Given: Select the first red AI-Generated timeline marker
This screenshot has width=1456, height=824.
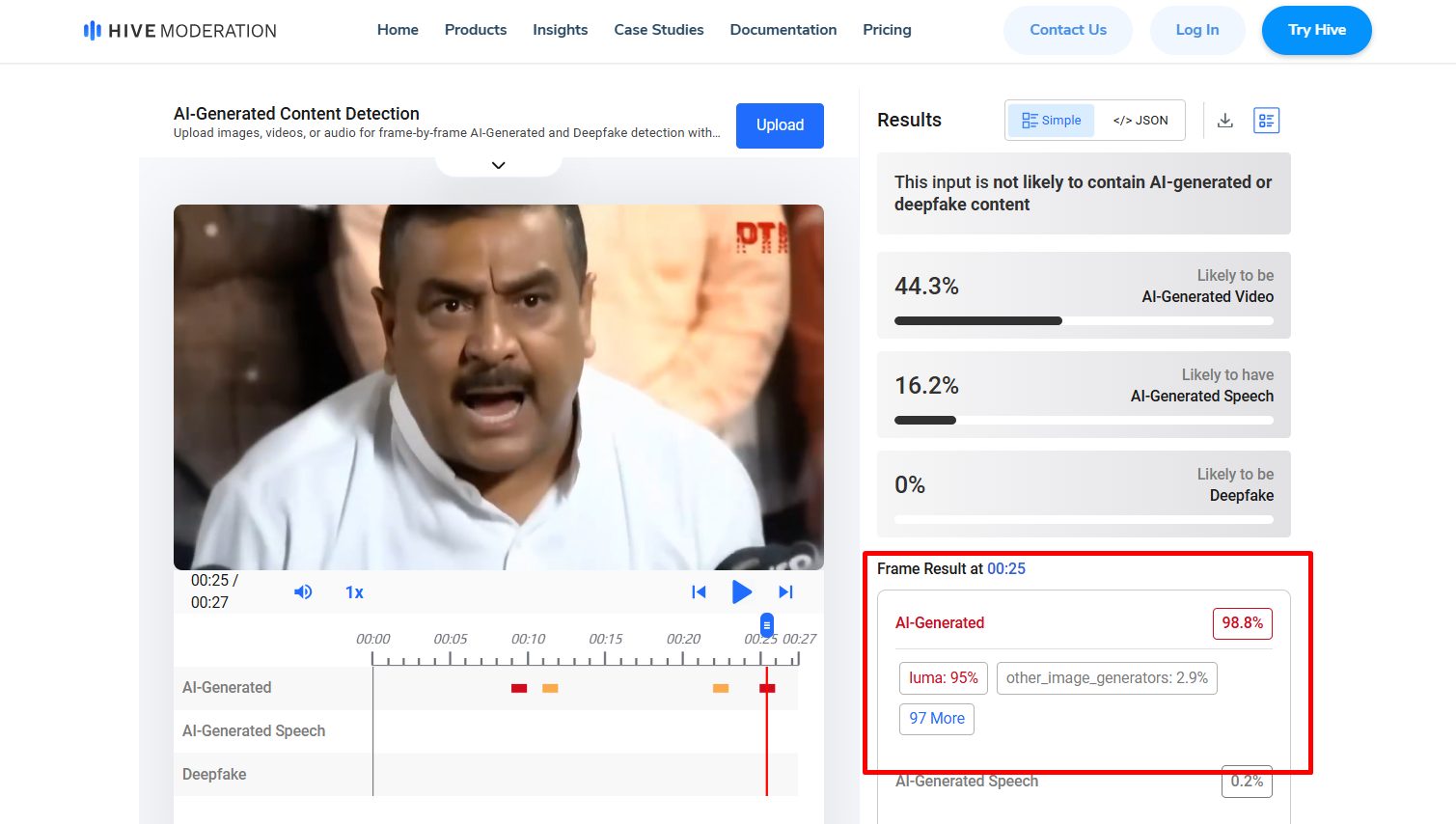Looking at the screenshot, I should click(519, 688).
